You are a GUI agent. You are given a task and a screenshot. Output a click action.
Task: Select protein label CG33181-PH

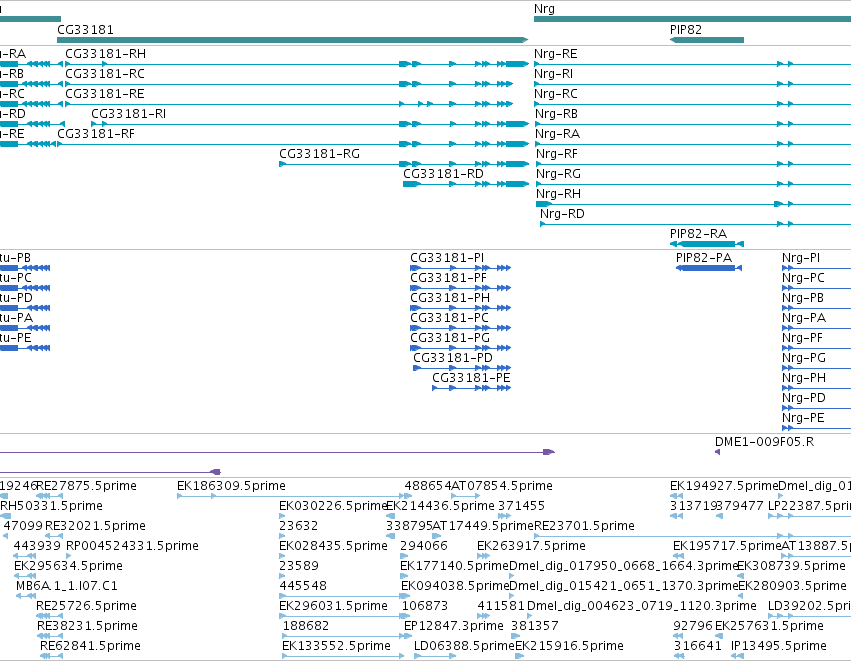(450, 298)
